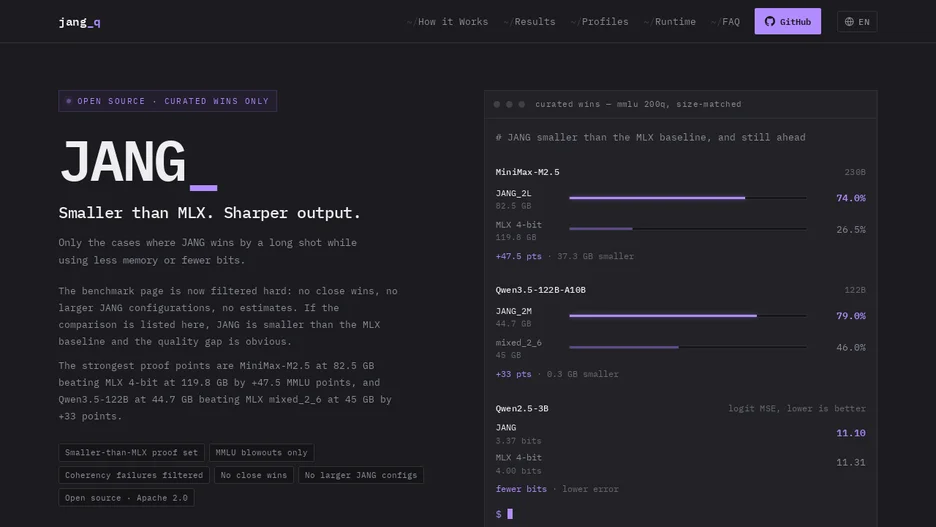The width and height of the screenshot is (936, 527).
Task: Click the Qwen3.5-122B-A10B model heading
Action: 540,290
